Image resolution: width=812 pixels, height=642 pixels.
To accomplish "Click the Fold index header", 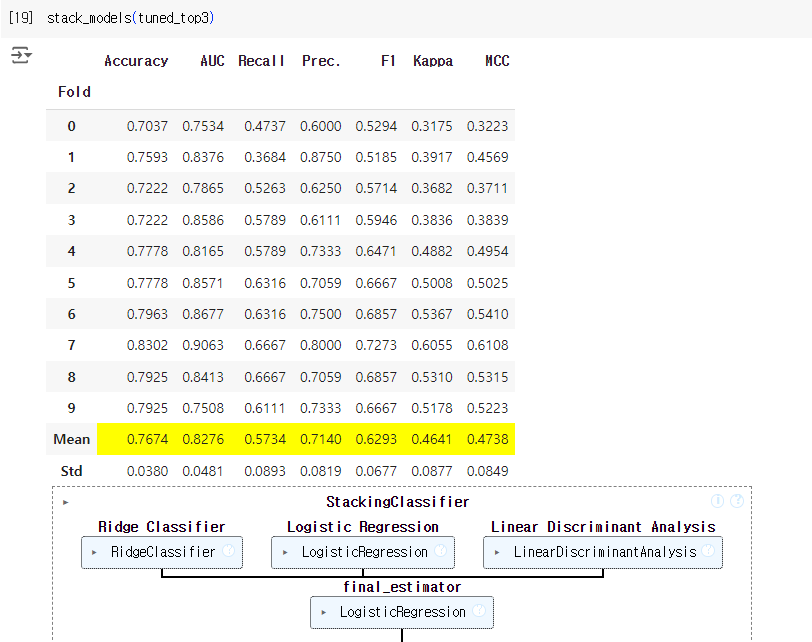I will coord(74,92).
